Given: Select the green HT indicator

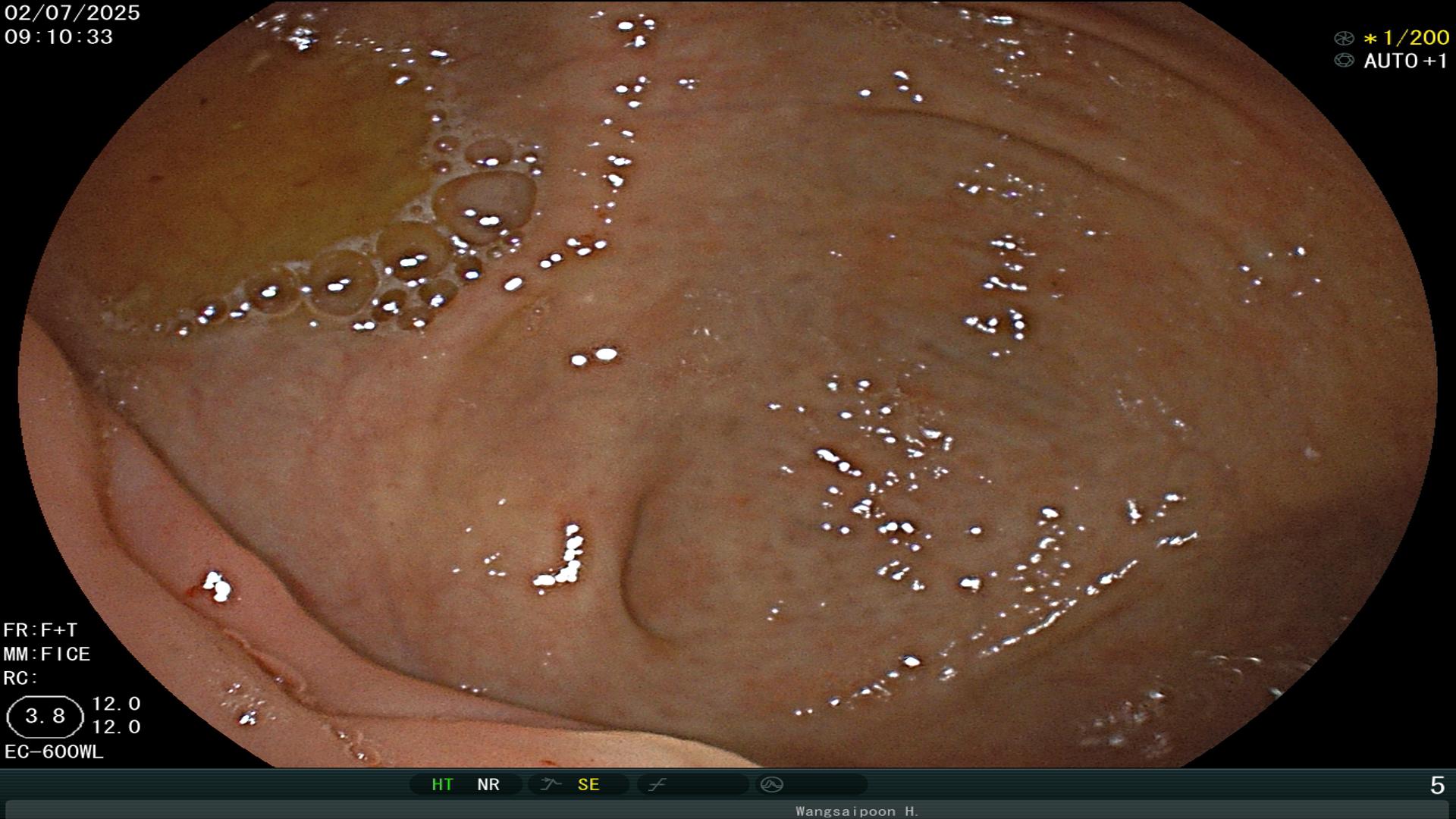Looking at the screenshot, I should pyautogui.click(x=442, y=784).
